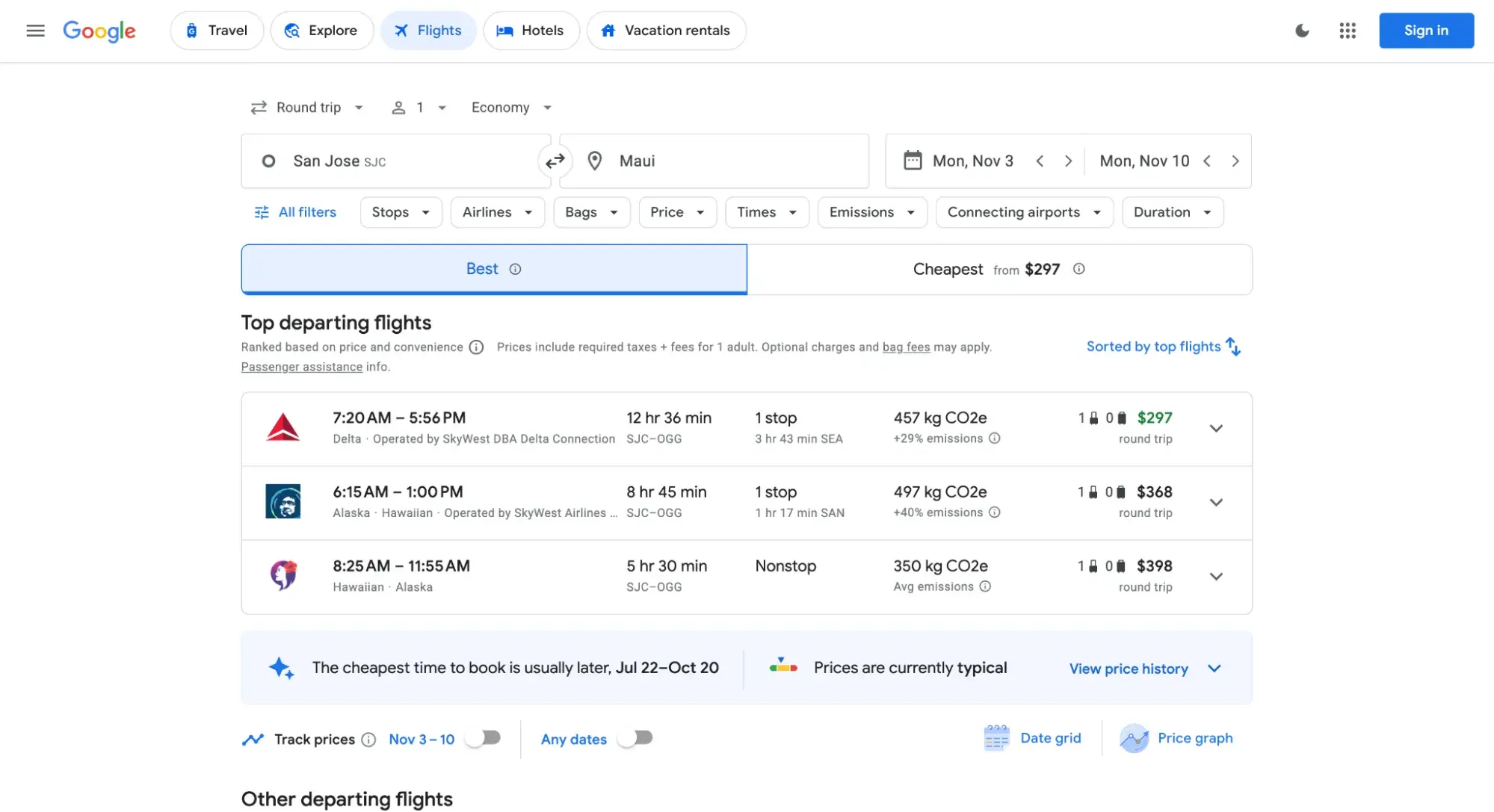Open the passenger count dropdown
The image size is (1494, 812).
(x=419, y=108)
